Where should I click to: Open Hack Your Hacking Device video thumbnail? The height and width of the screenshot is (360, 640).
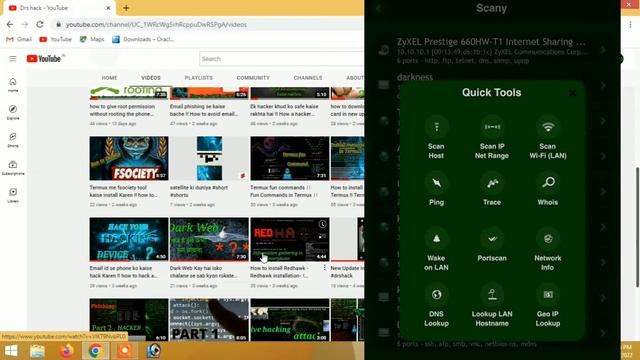point(129,239)
